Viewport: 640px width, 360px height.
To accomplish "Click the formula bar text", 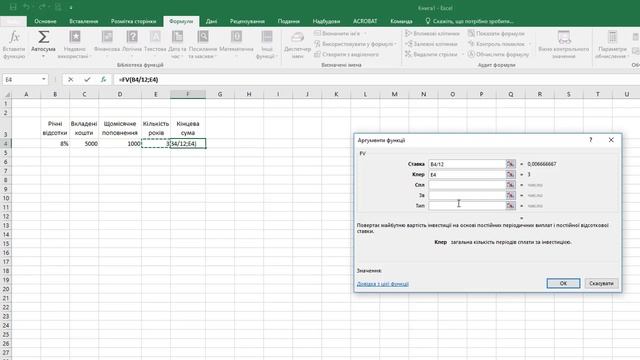I will 138,80.
